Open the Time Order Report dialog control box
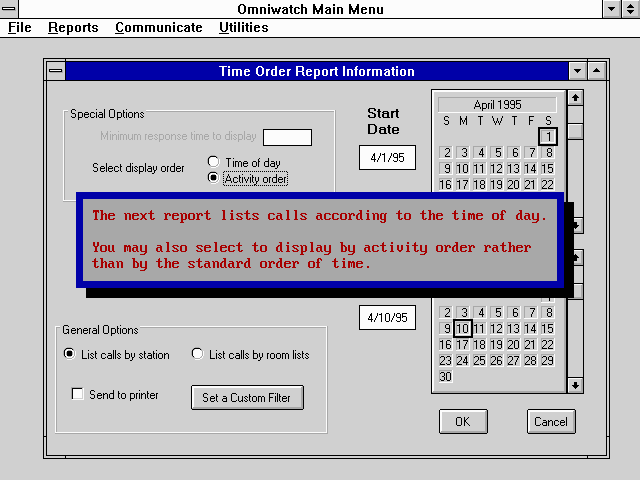This screenshot has height=480, width=640. (x=55, y=71)
